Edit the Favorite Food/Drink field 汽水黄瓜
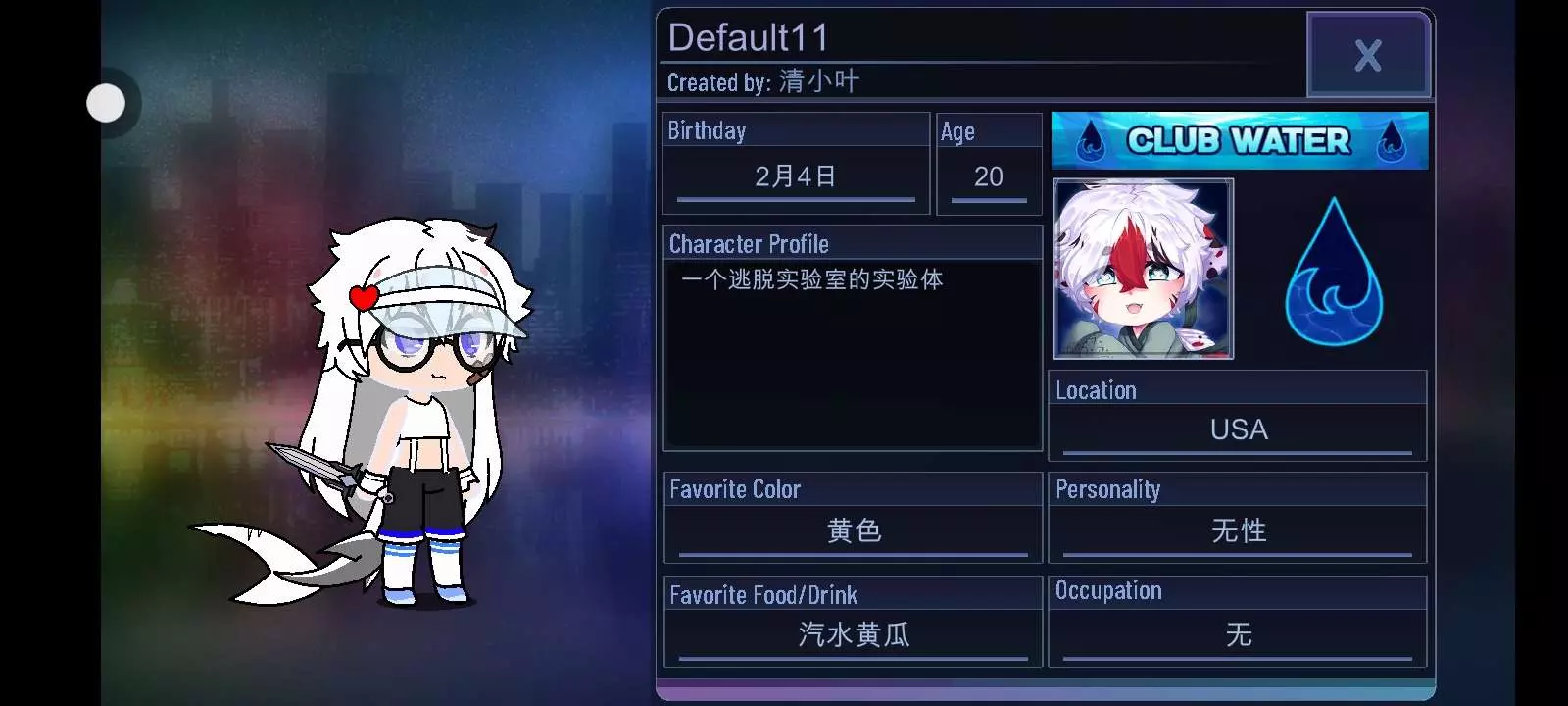The height and width of the screenshot is (706, 1568). coord(853,636)
